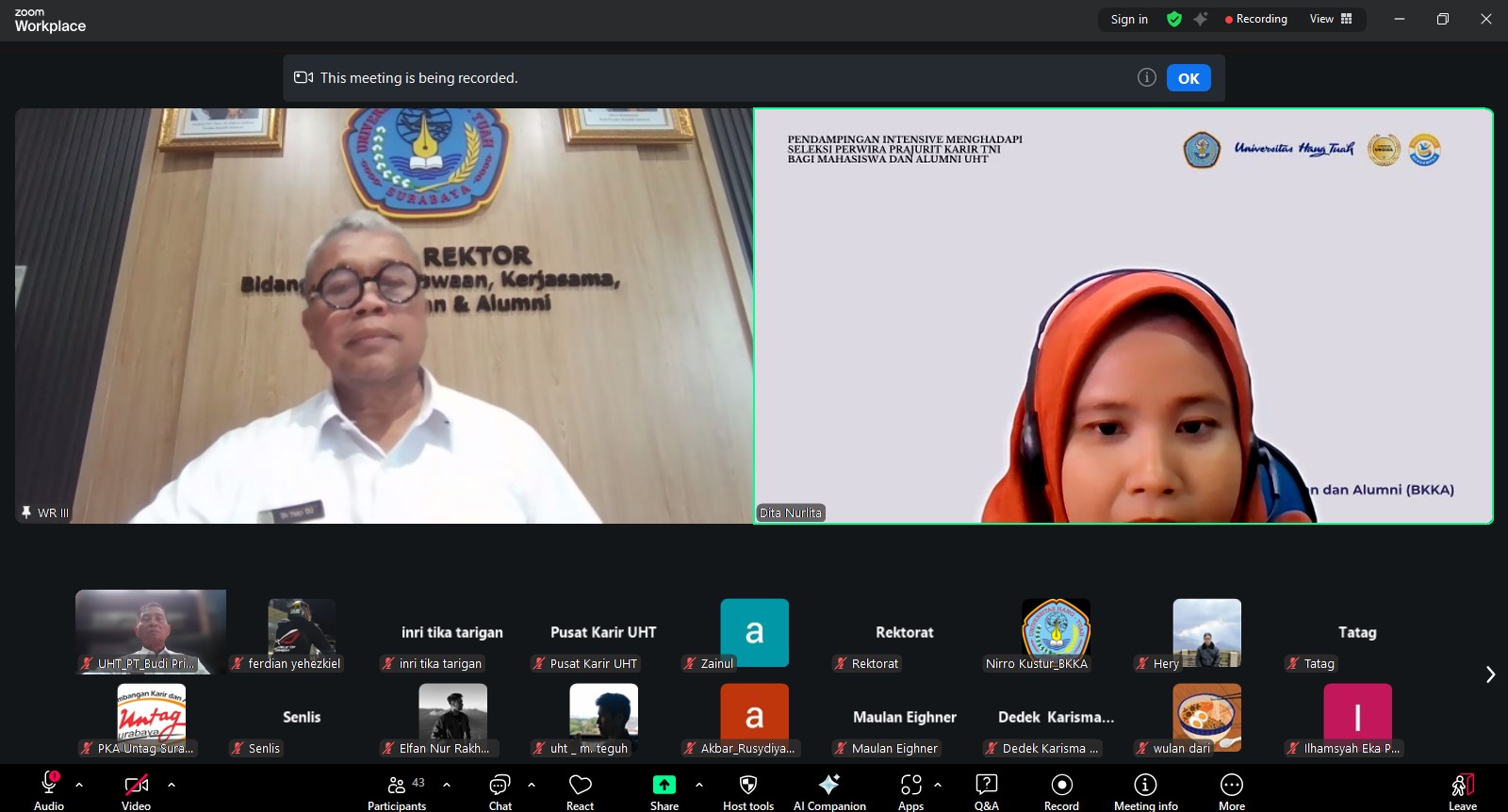Open the Chat panel

[x=500, y=790]
